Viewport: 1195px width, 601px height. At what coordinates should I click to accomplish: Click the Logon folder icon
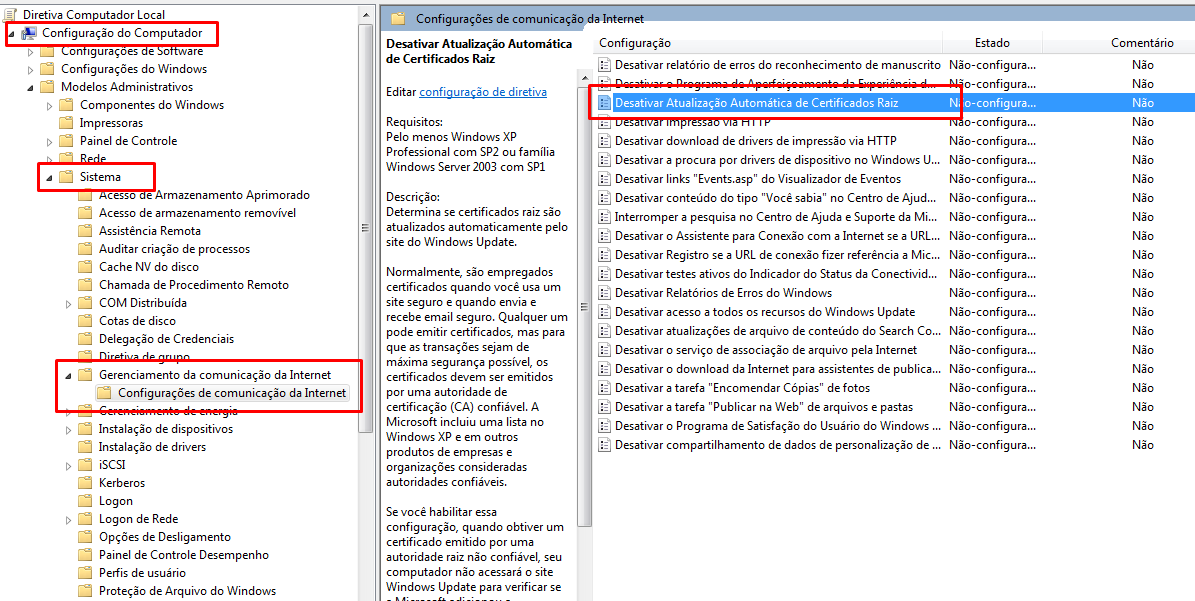(86, 501)
